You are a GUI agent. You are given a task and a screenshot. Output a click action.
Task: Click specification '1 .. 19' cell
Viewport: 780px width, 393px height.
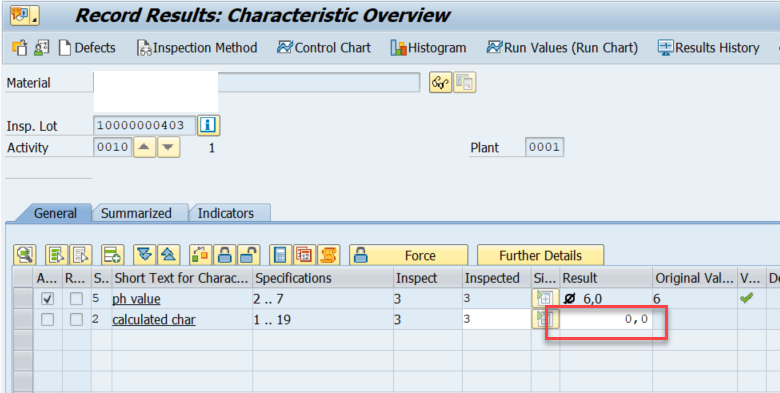(x=323, y=319)
